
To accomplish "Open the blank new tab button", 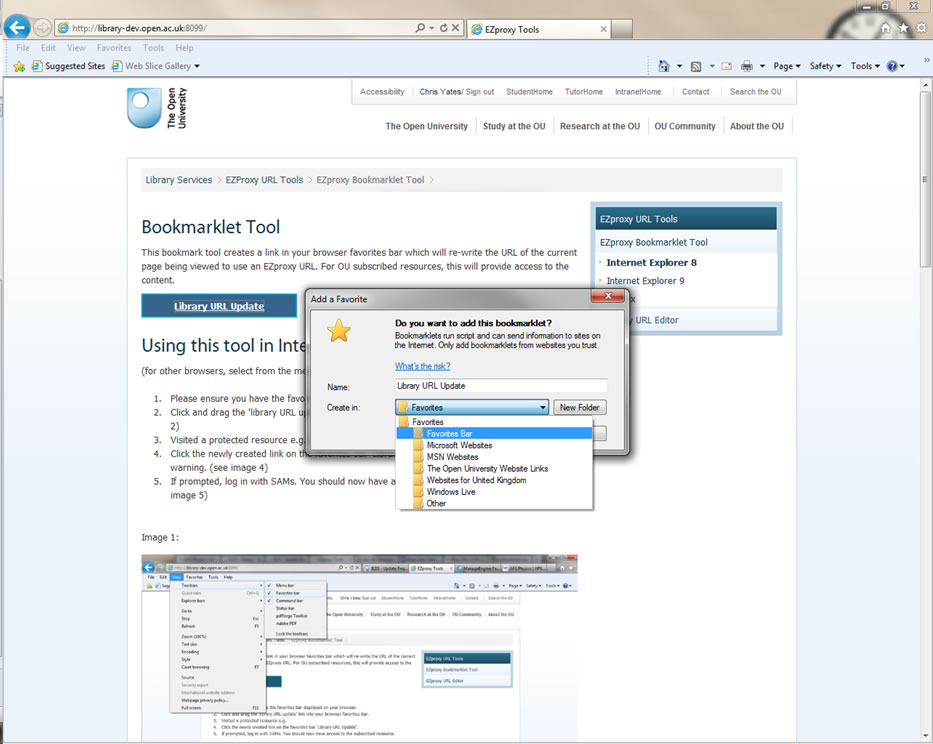I will pos(622,29).
